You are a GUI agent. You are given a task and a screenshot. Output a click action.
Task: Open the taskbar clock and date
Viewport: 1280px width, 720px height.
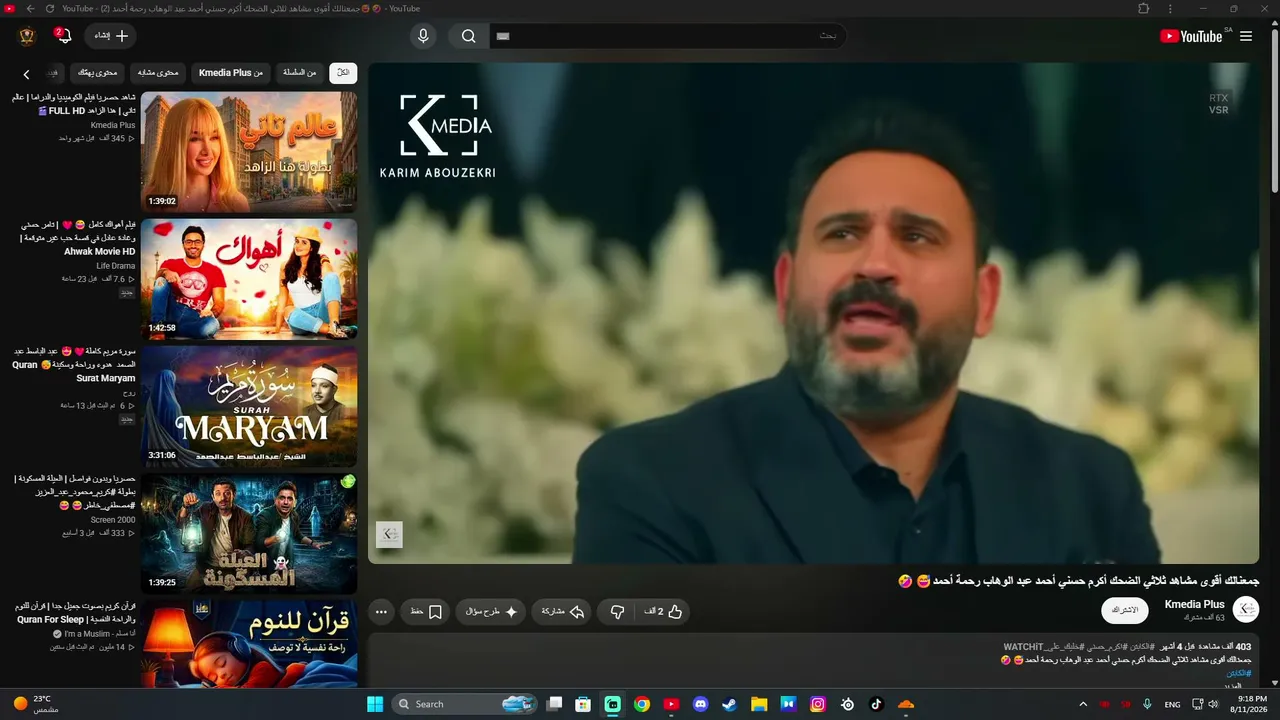(1251, 704)
